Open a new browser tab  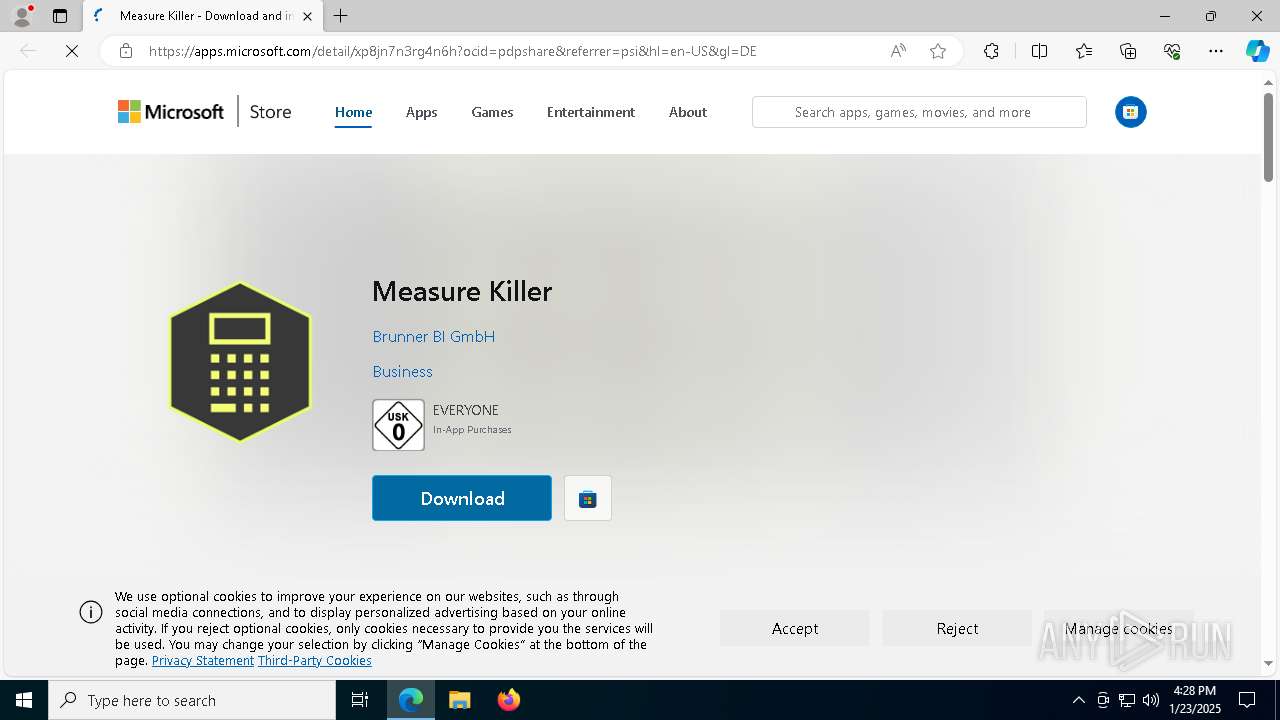click(341, 16)
